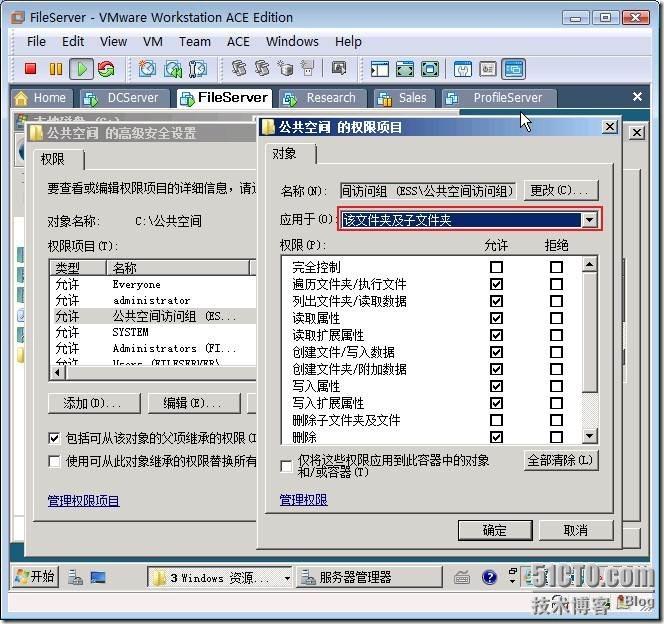This screenshot has width=664, height=624.
Task: Open the 管理权限项目 link
Action: coord(83,501)
